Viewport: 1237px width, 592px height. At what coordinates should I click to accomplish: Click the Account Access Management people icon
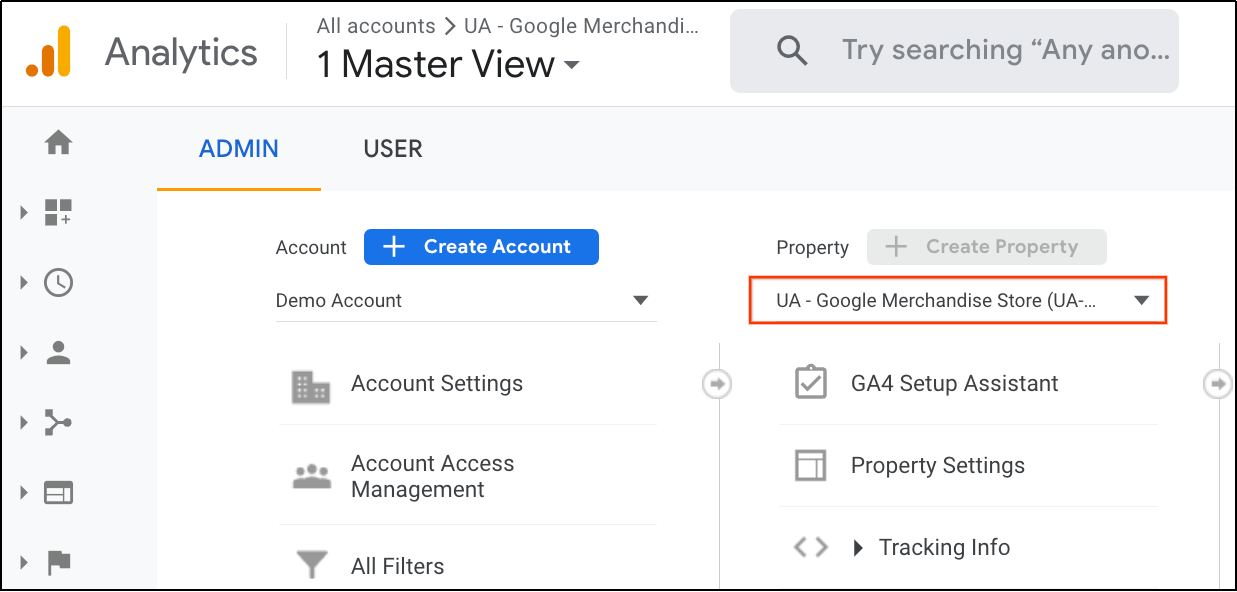311,476
